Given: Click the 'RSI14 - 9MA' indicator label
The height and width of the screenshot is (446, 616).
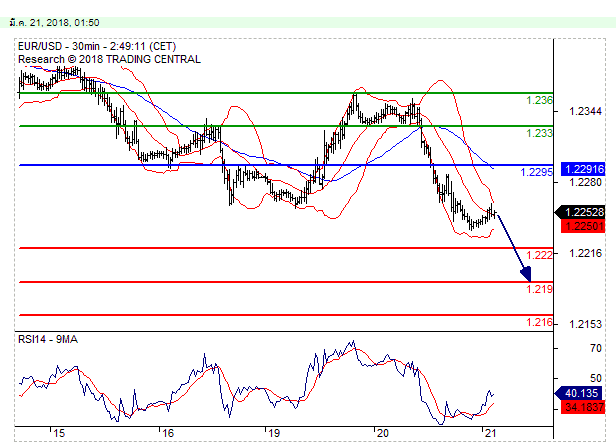Looking at the screenshot, I should tap(48, 339).
